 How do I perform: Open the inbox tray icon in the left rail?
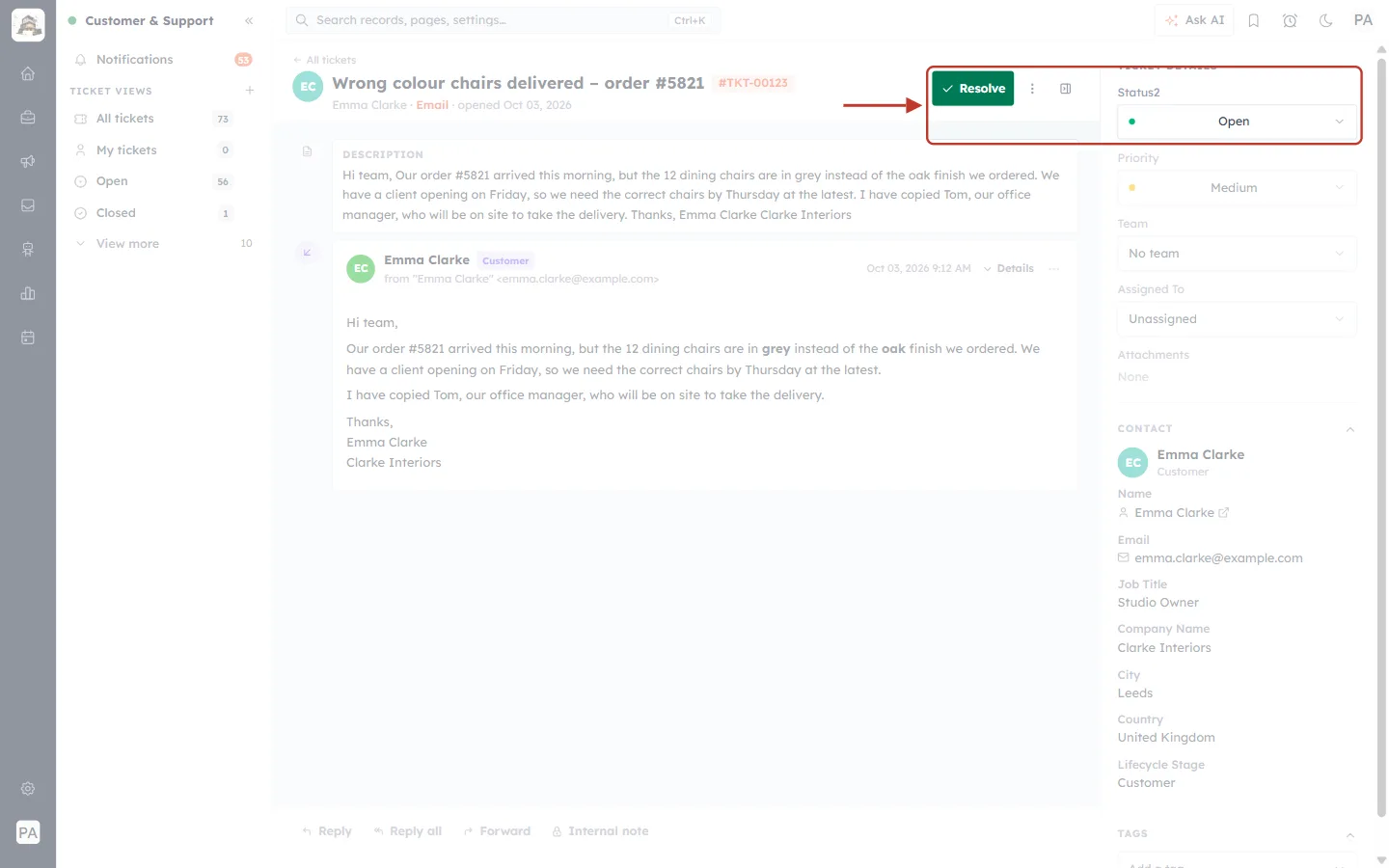28,205
